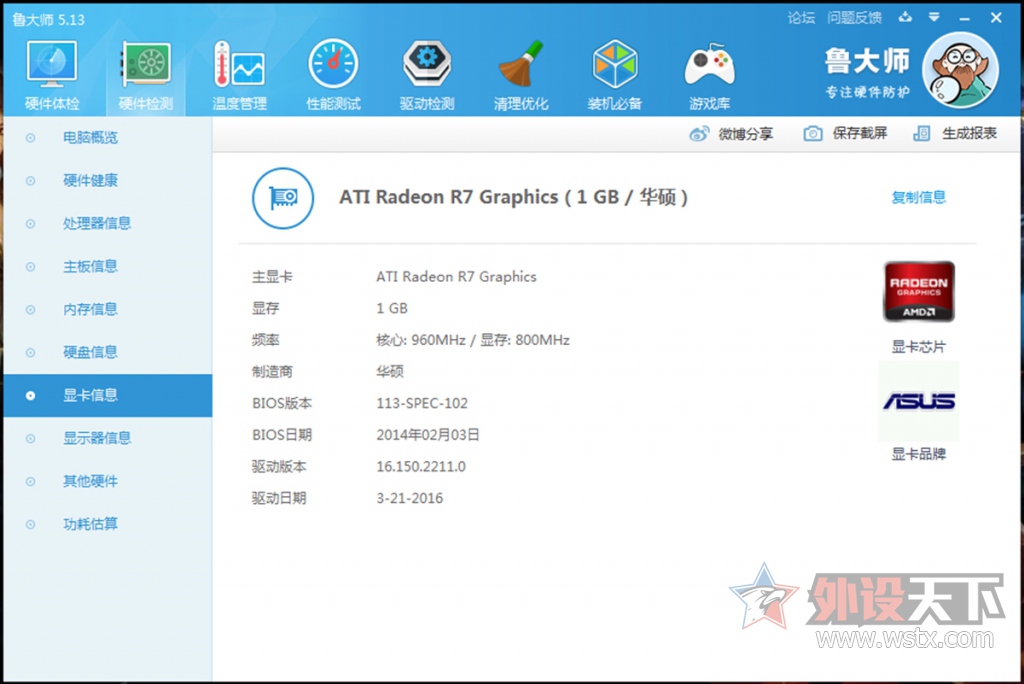Click the 显卡品牌 caption
Image resolution: width=1024 pixels, height=684 pixels.
(x=918, y=454)
